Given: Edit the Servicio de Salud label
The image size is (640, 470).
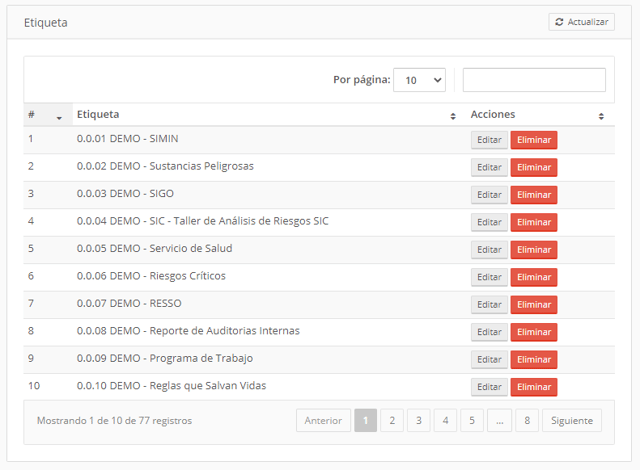Looking at the screenshot, I should tap(489, 250).
